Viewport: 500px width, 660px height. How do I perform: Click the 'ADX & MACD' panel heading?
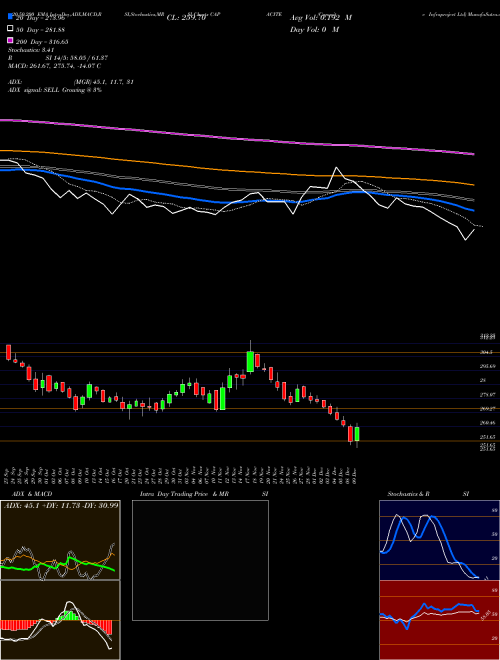point(32,494)
